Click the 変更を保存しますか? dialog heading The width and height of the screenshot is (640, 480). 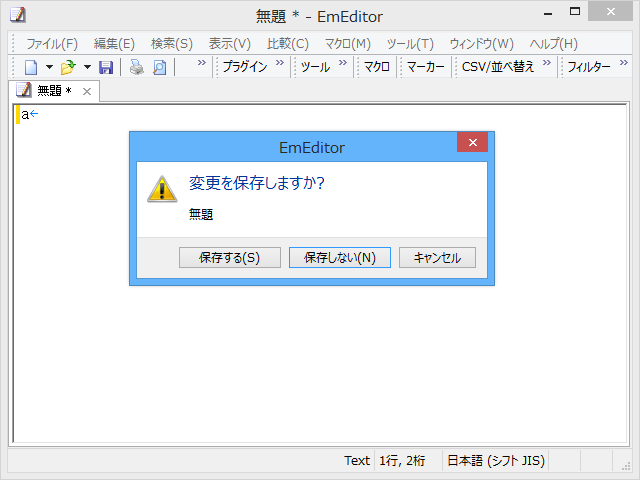point(257,183)
